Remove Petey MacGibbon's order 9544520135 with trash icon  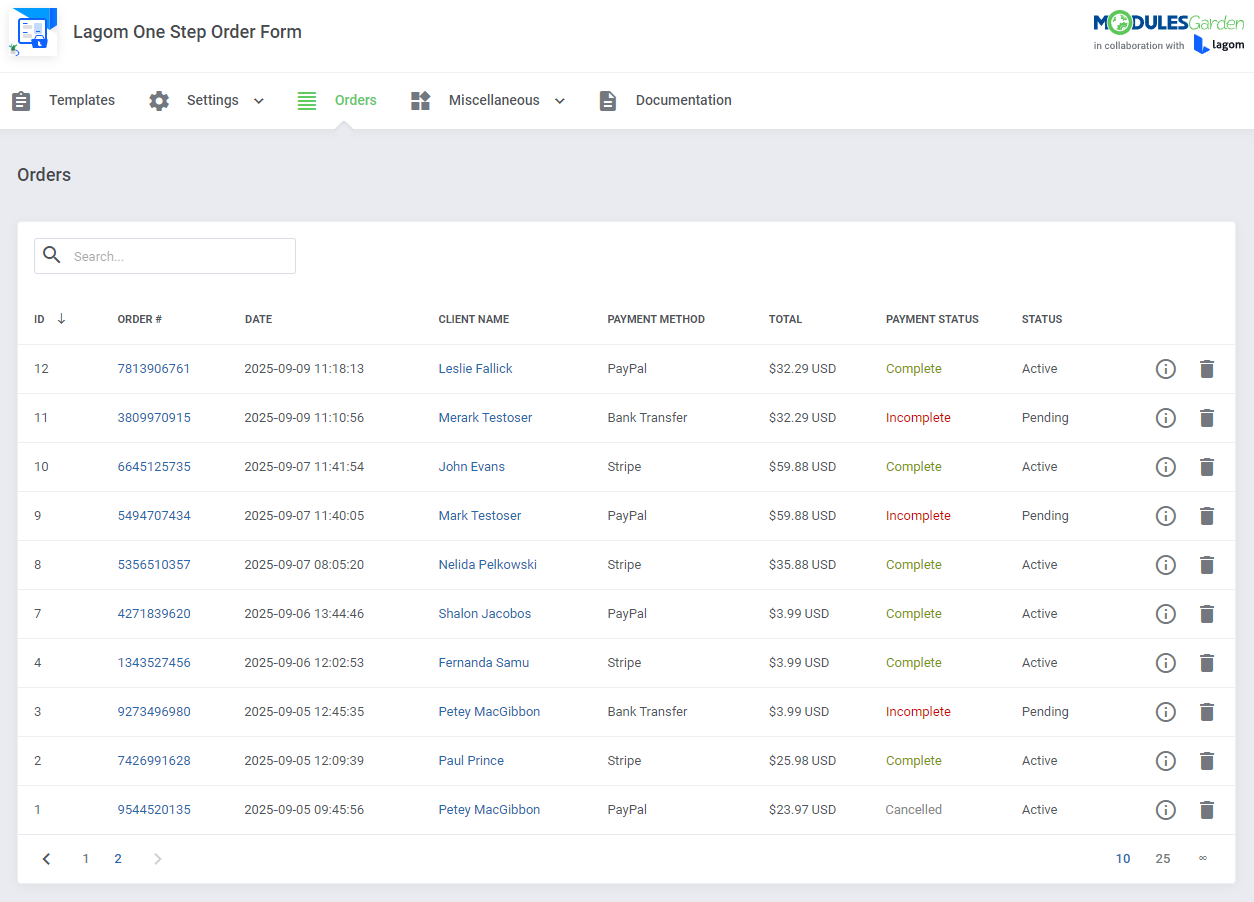[x=1206, y=809]
